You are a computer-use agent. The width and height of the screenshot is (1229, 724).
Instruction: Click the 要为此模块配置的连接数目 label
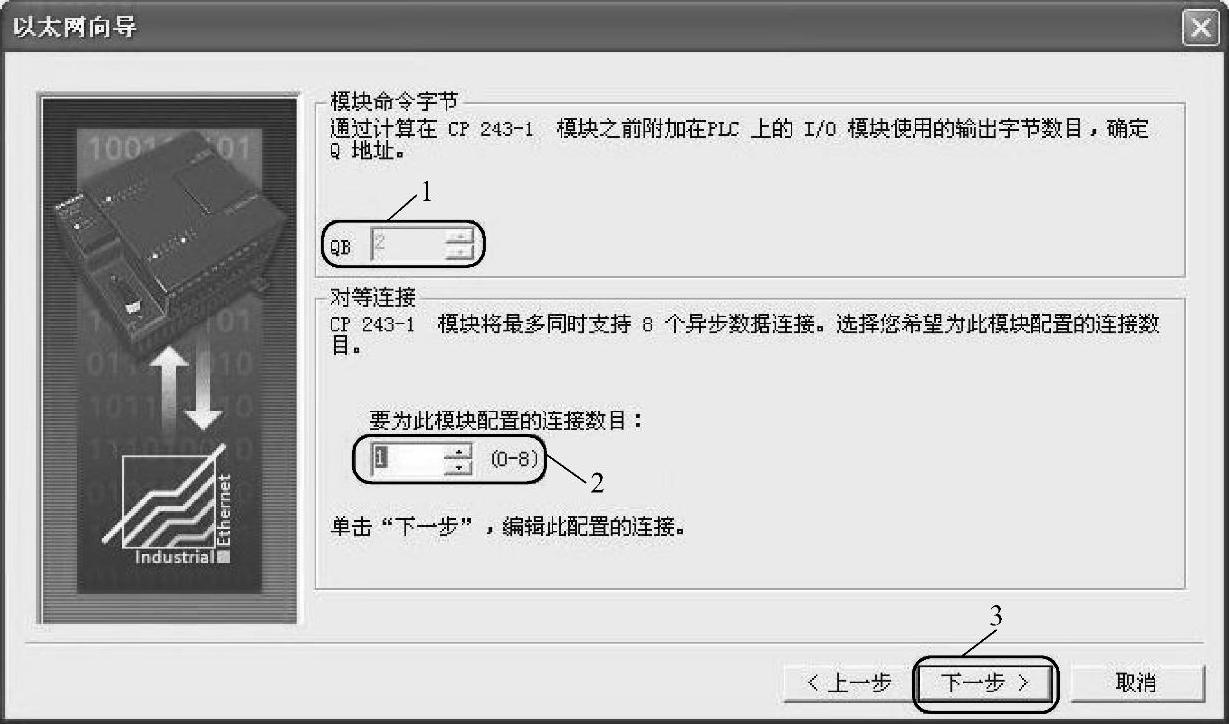[506, 421]
